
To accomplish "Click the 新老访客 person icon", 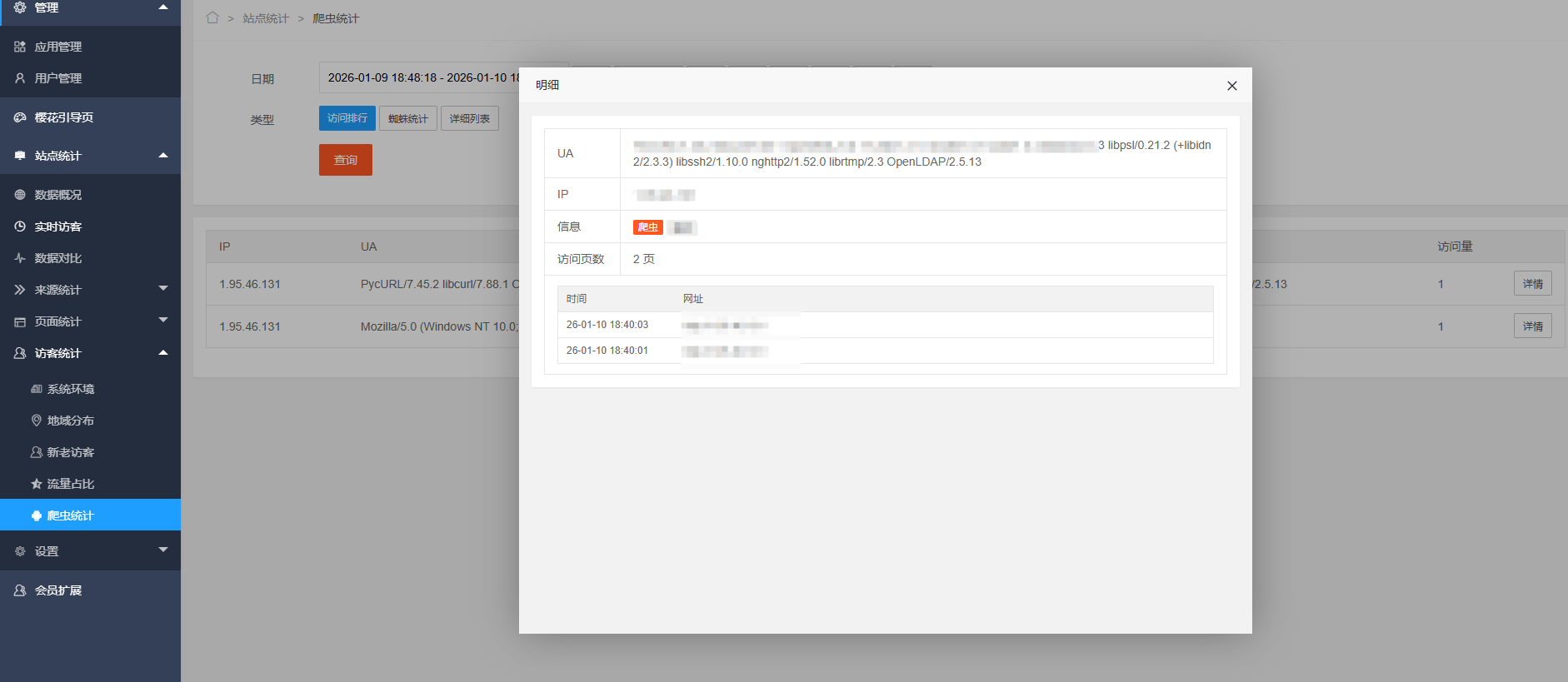I will point(37,452).
